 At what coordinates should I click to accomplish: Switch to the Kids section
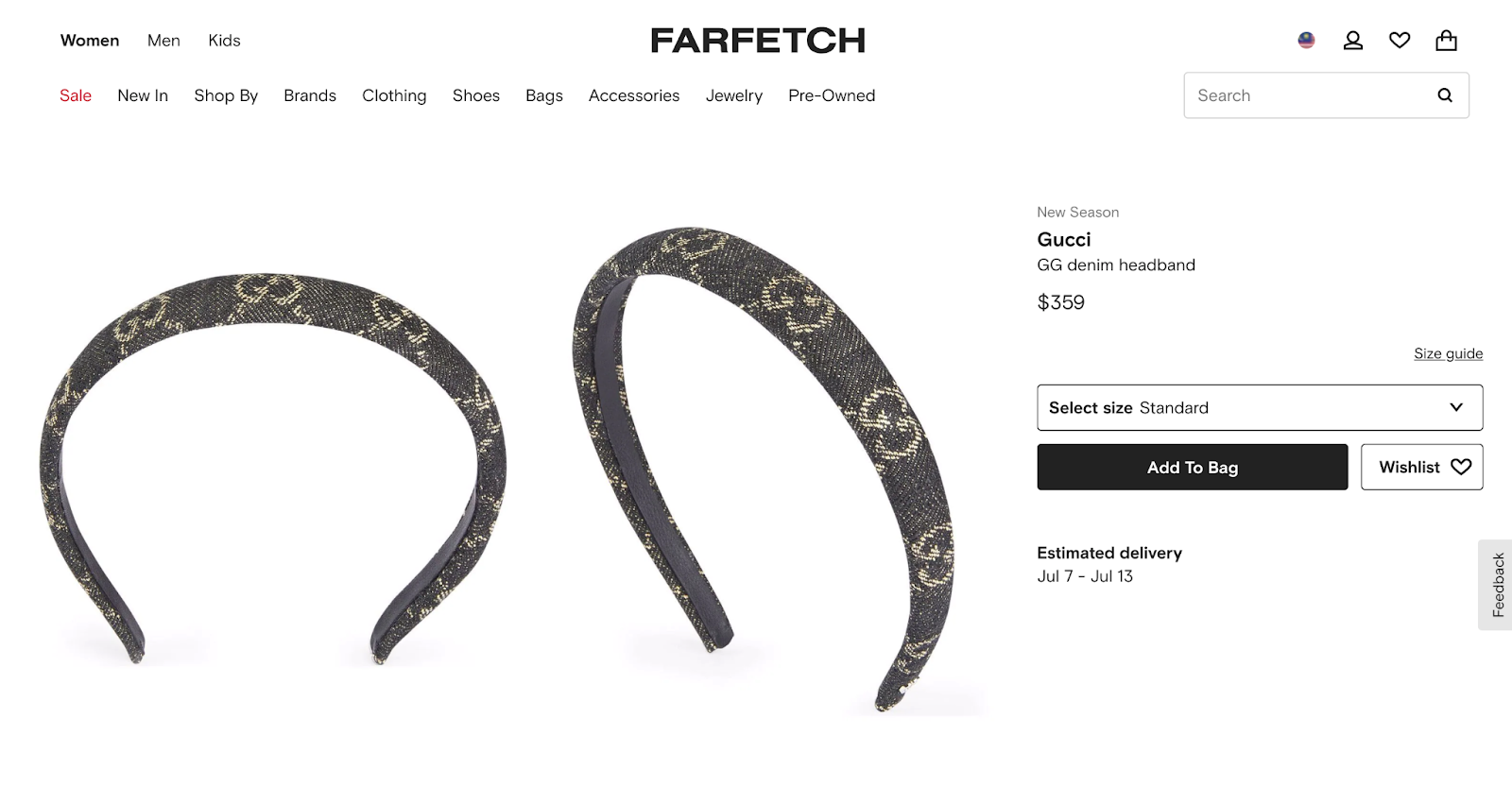tap(224, 41)
